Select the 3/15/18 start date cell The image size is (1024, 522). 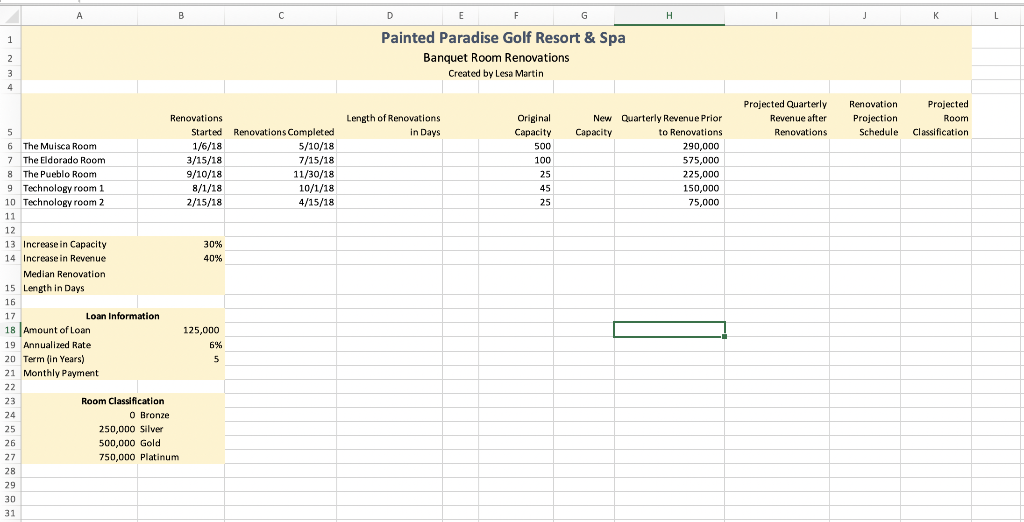tap(181, 160)
